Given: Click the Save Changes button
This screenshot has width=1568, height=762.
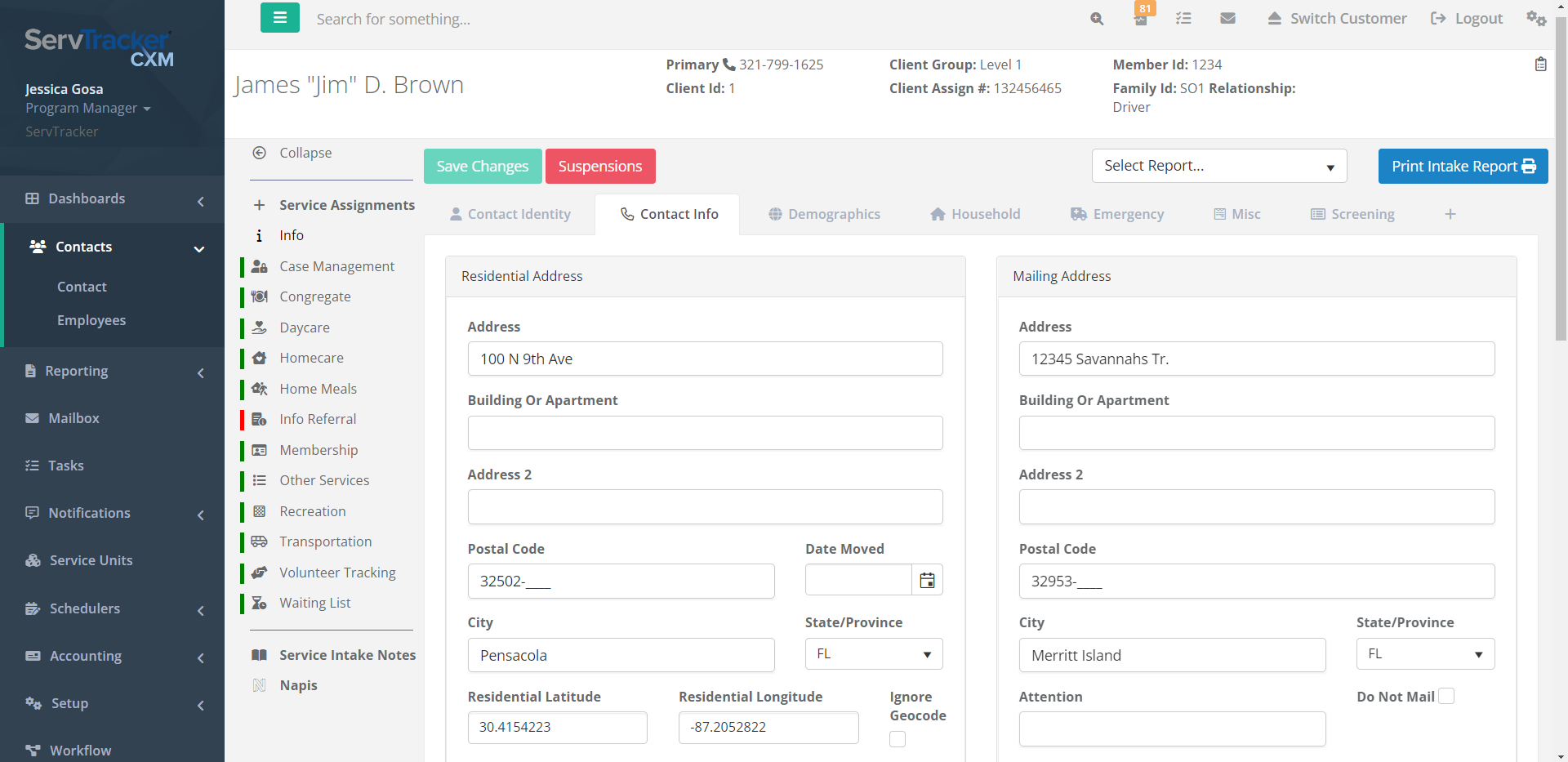Looking at the screenshot, I should [x=482, y=166].
